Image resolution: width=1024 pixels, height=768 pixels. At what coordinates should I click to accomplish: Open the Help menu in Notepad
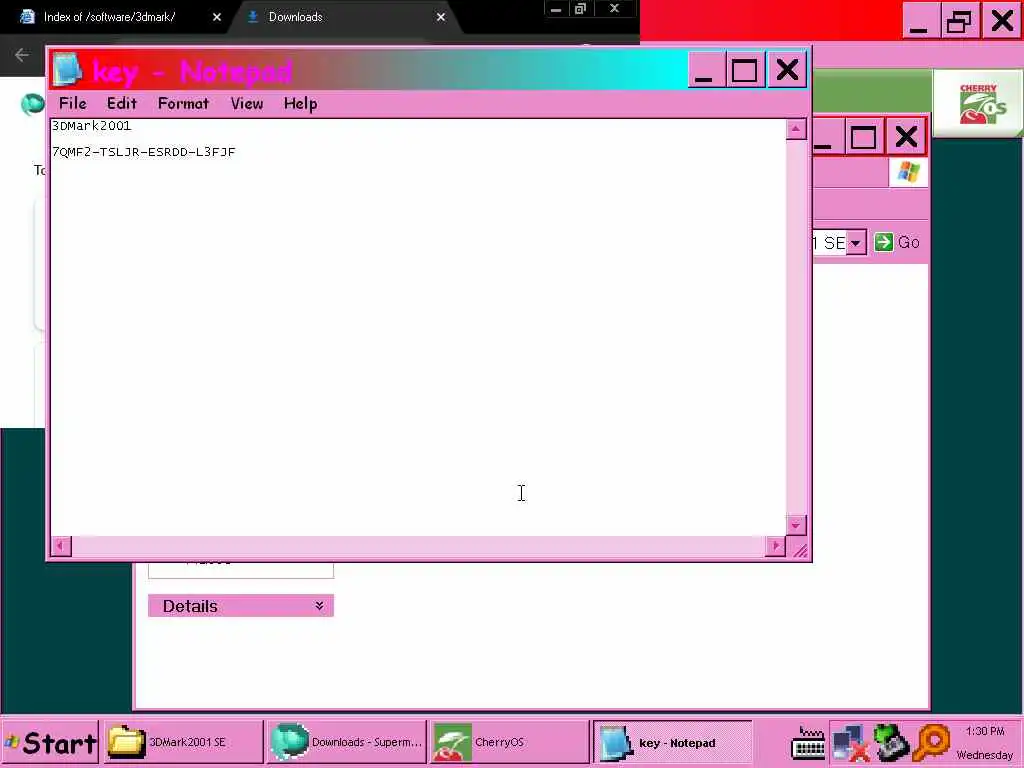pos(300,103)
